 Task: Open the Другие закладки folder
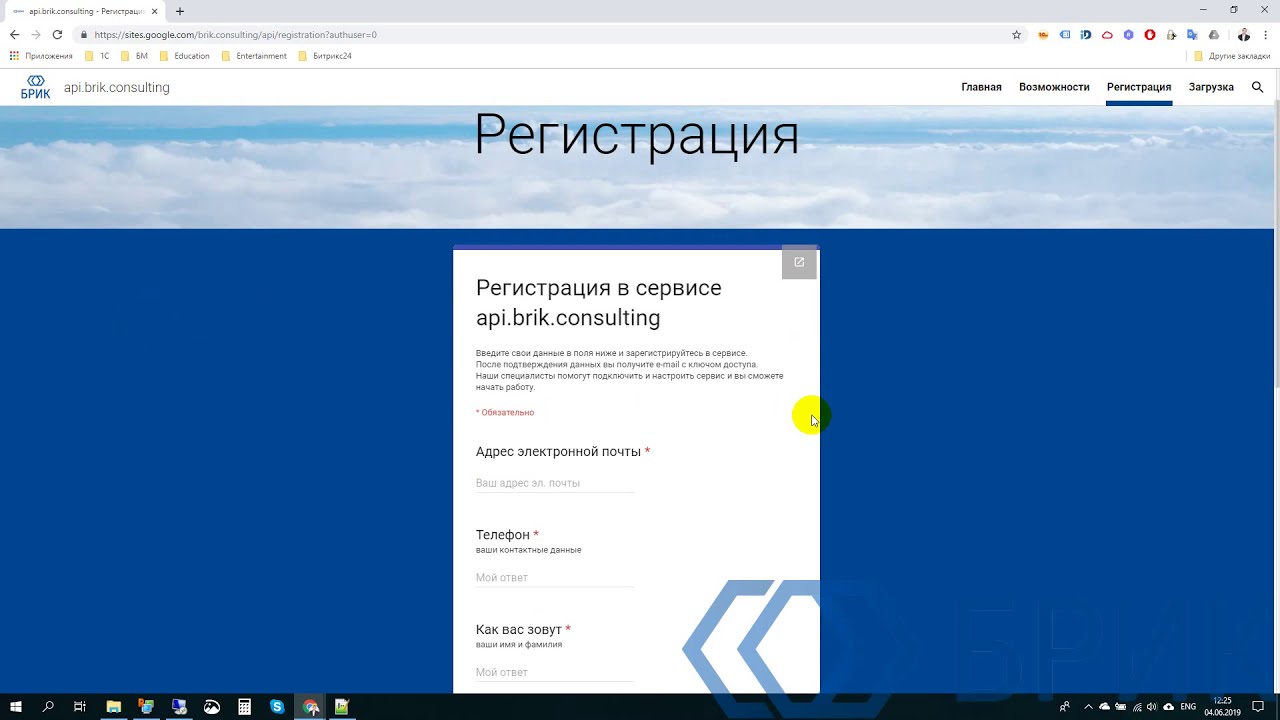1232,56
